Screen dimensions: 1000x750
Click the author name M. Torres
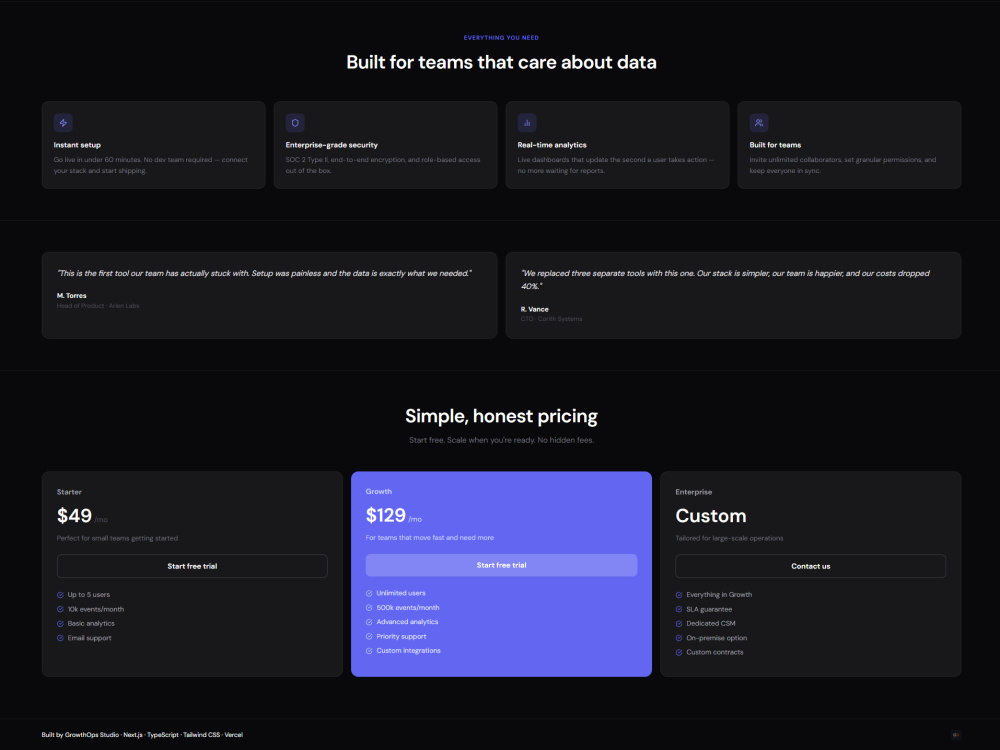[x=71, y=295]
